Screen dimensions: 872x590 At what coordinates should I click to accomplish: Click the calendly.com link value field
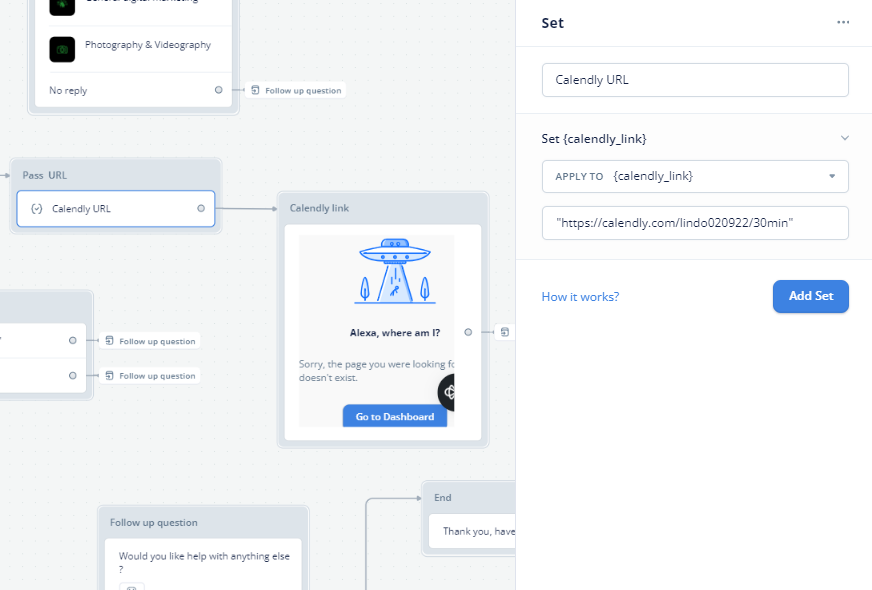pos(695,223)
